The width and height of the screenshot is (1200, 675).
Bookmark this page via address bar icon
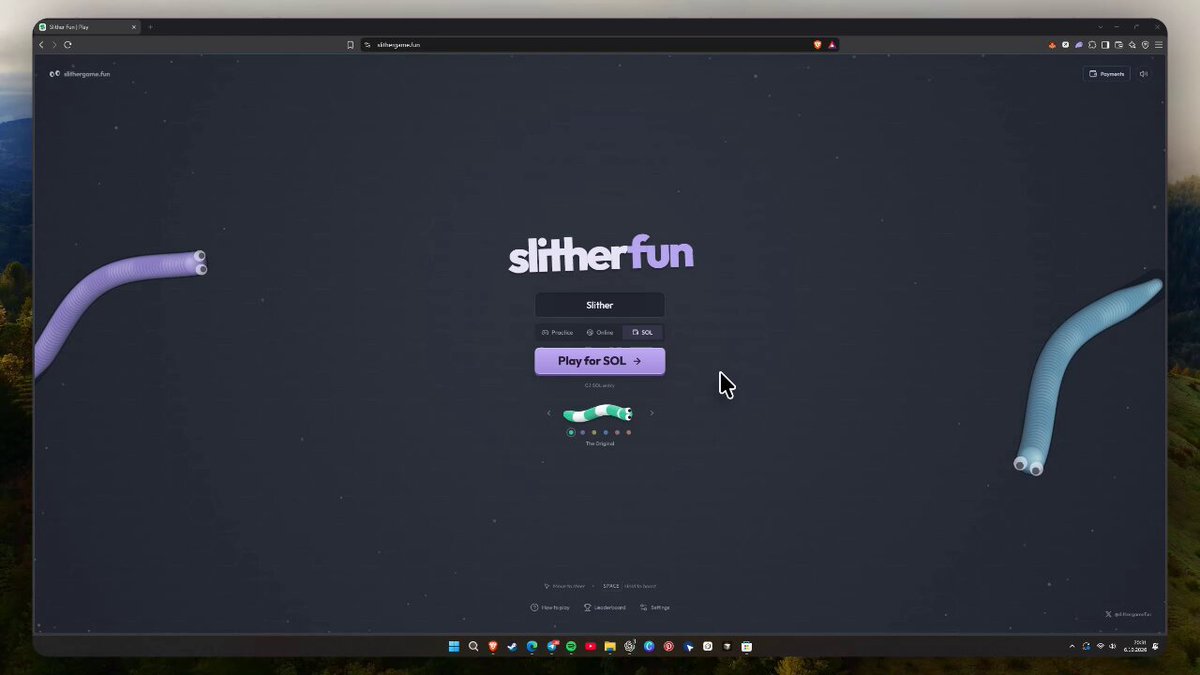pyautogui.click(x=350, y=45)
